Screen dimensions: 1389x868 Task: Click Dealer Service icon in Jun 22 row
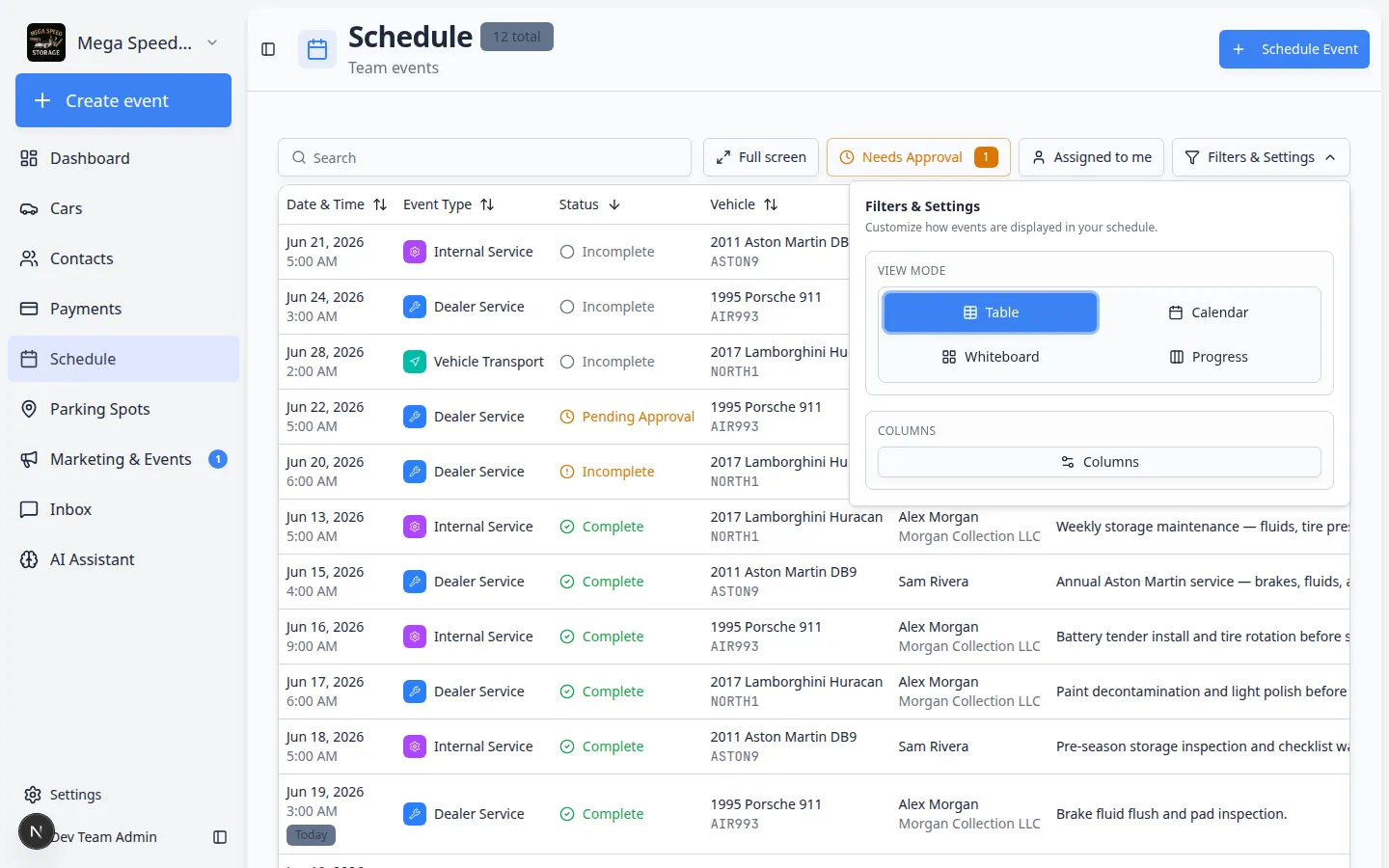coord(415,417)
